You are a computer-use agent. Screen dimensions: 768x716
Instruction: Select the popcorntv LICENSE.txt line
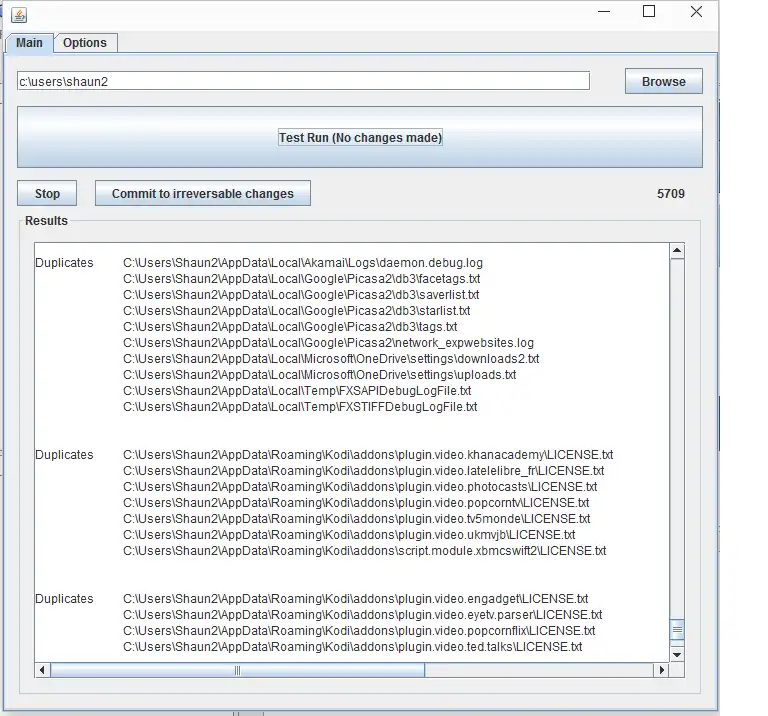click(x=356, y=503)
